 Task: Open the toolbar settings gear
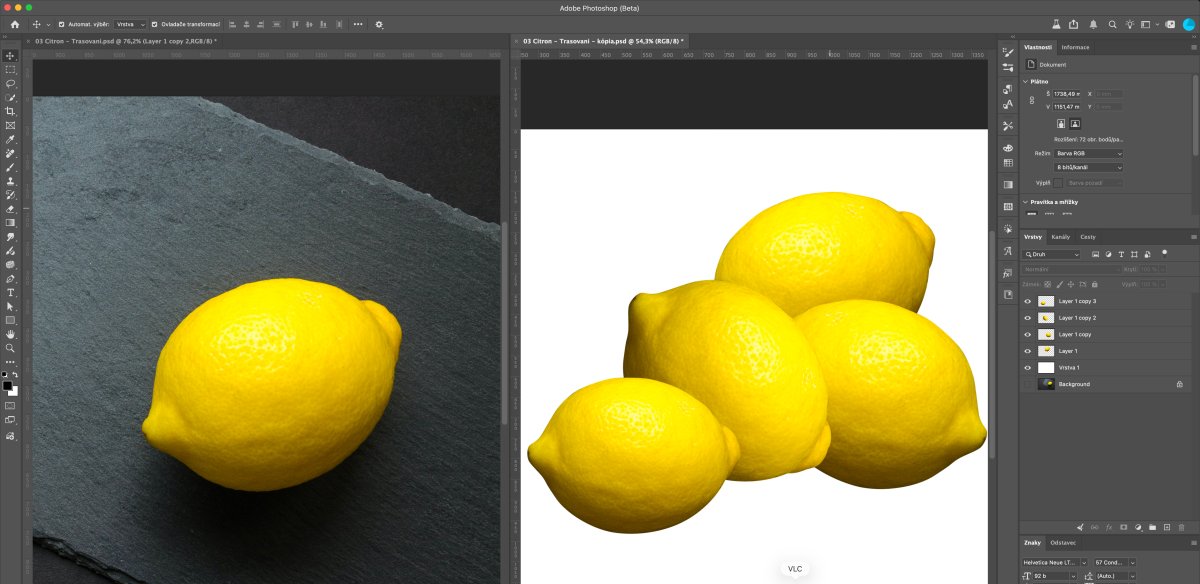pos(379,24)
